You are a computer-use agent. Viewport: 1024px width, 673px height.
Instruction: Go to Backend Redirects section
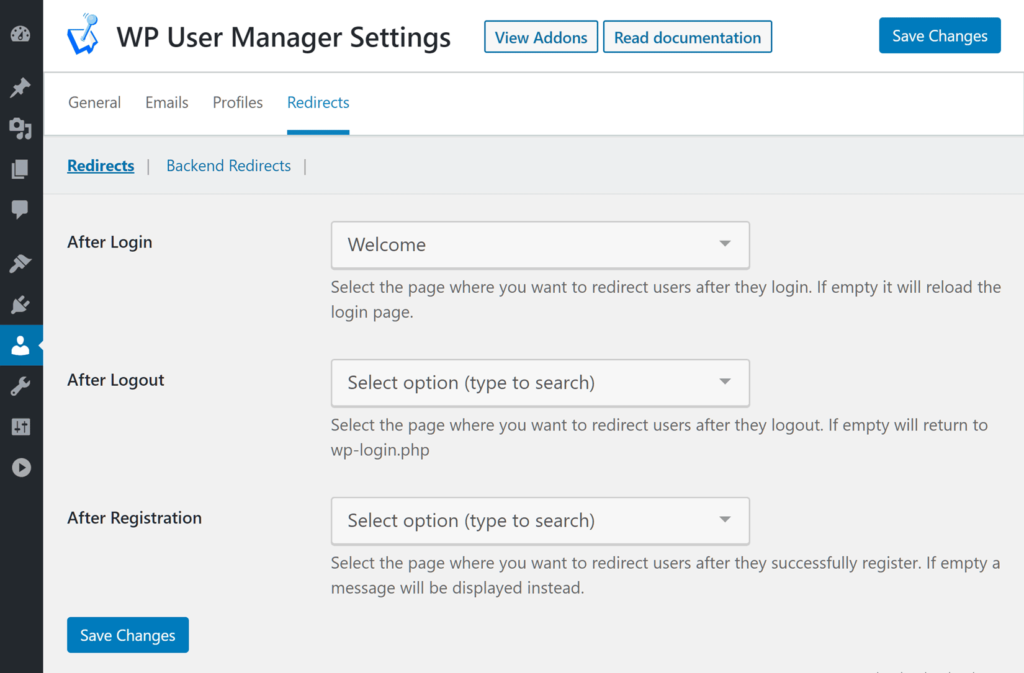pyautogui.click(x=228, y=165)
